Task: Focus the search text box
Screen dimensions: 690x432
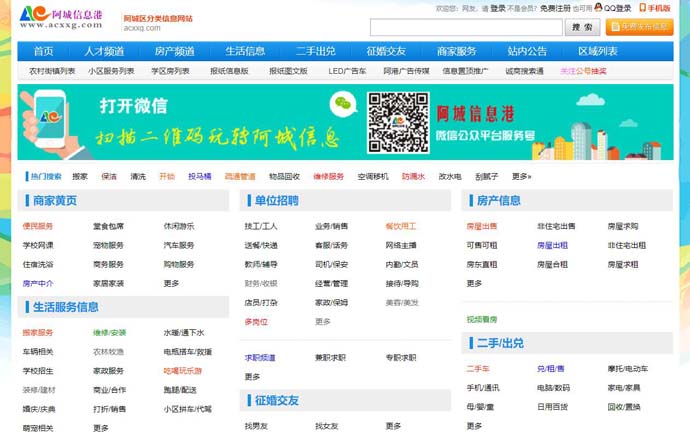Action: [x=466, y=27]
